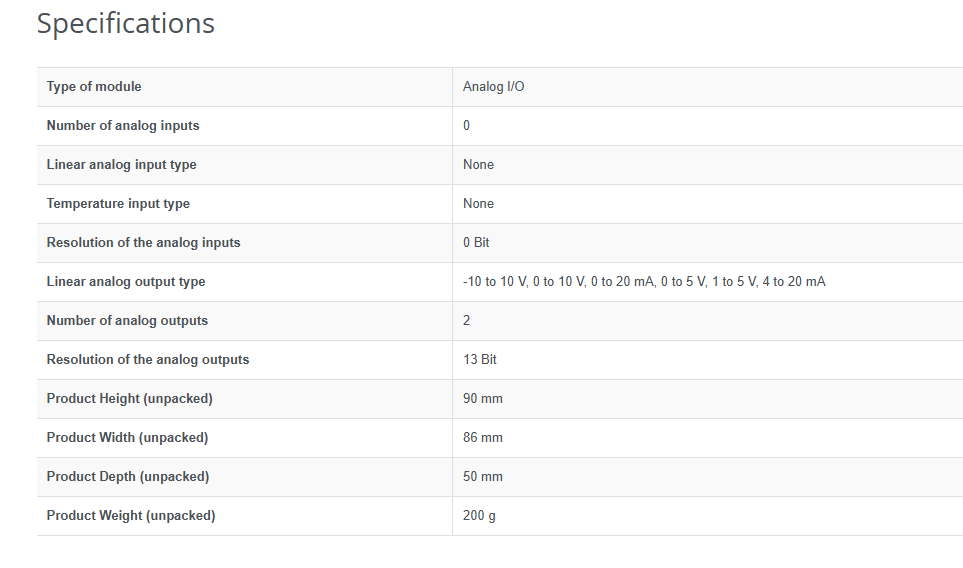Click the Specifications heading
The image size is (963, 568).
[126, 23]
